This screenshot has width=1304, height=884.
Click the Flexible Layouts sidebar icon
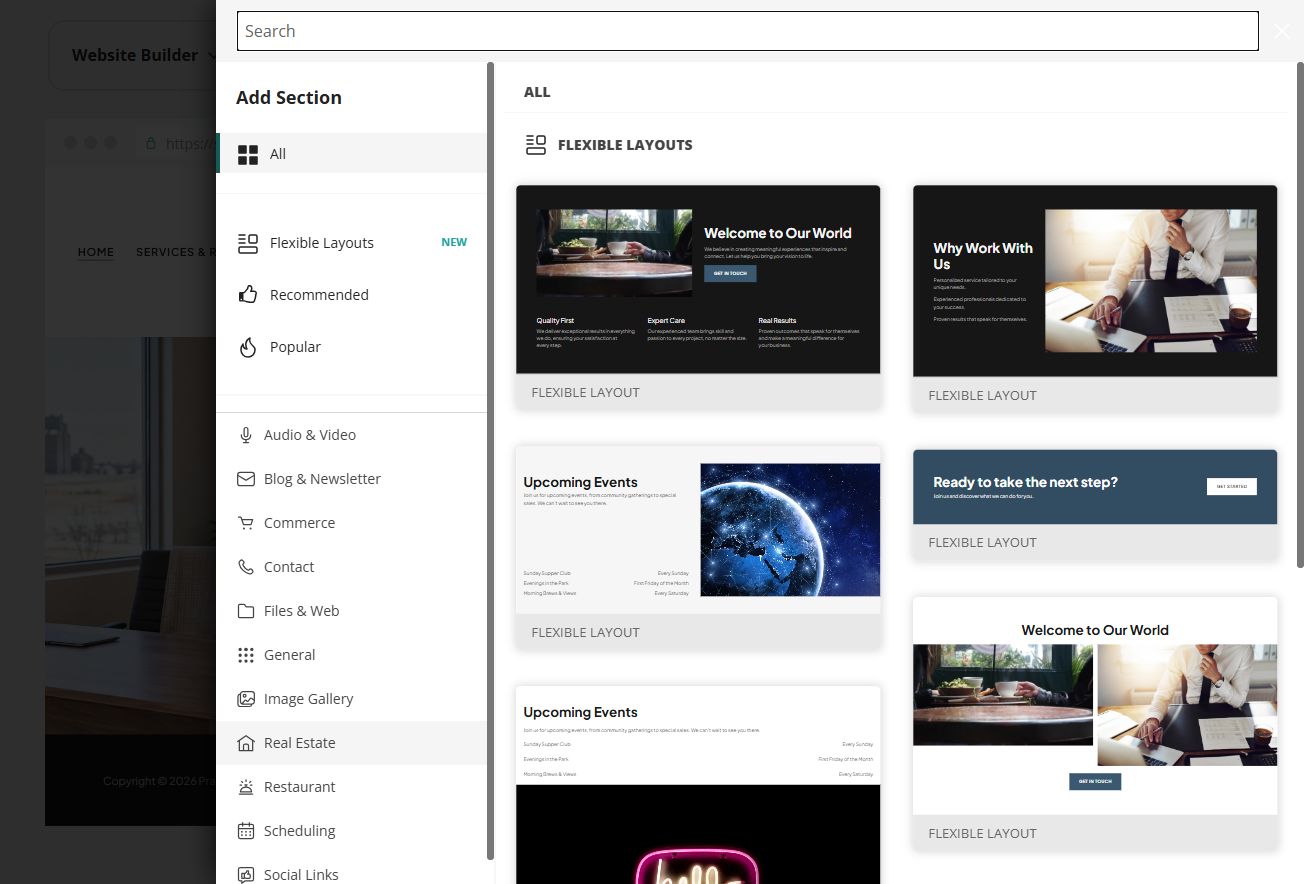coord(247,243)
